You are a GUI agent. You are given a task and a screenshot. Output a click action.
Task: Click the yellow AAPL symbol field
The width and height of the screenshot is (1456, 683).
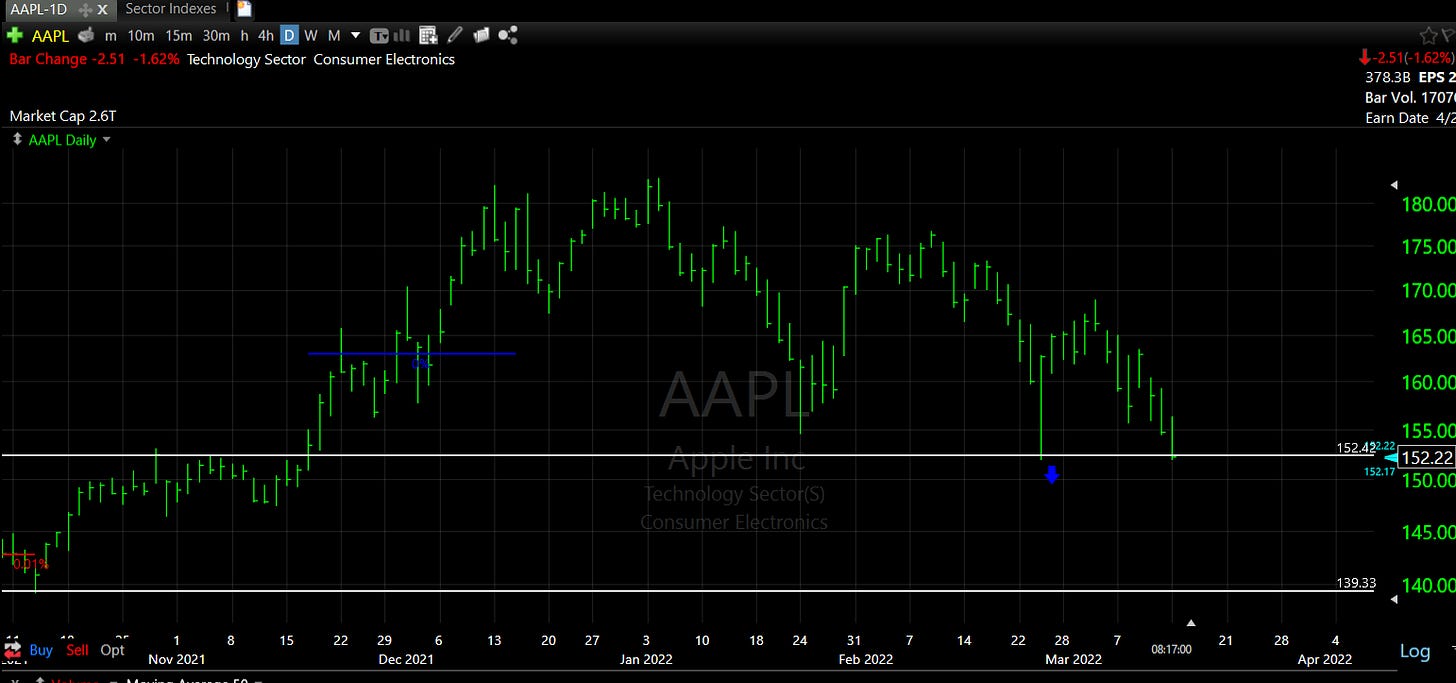pos(50,35)
